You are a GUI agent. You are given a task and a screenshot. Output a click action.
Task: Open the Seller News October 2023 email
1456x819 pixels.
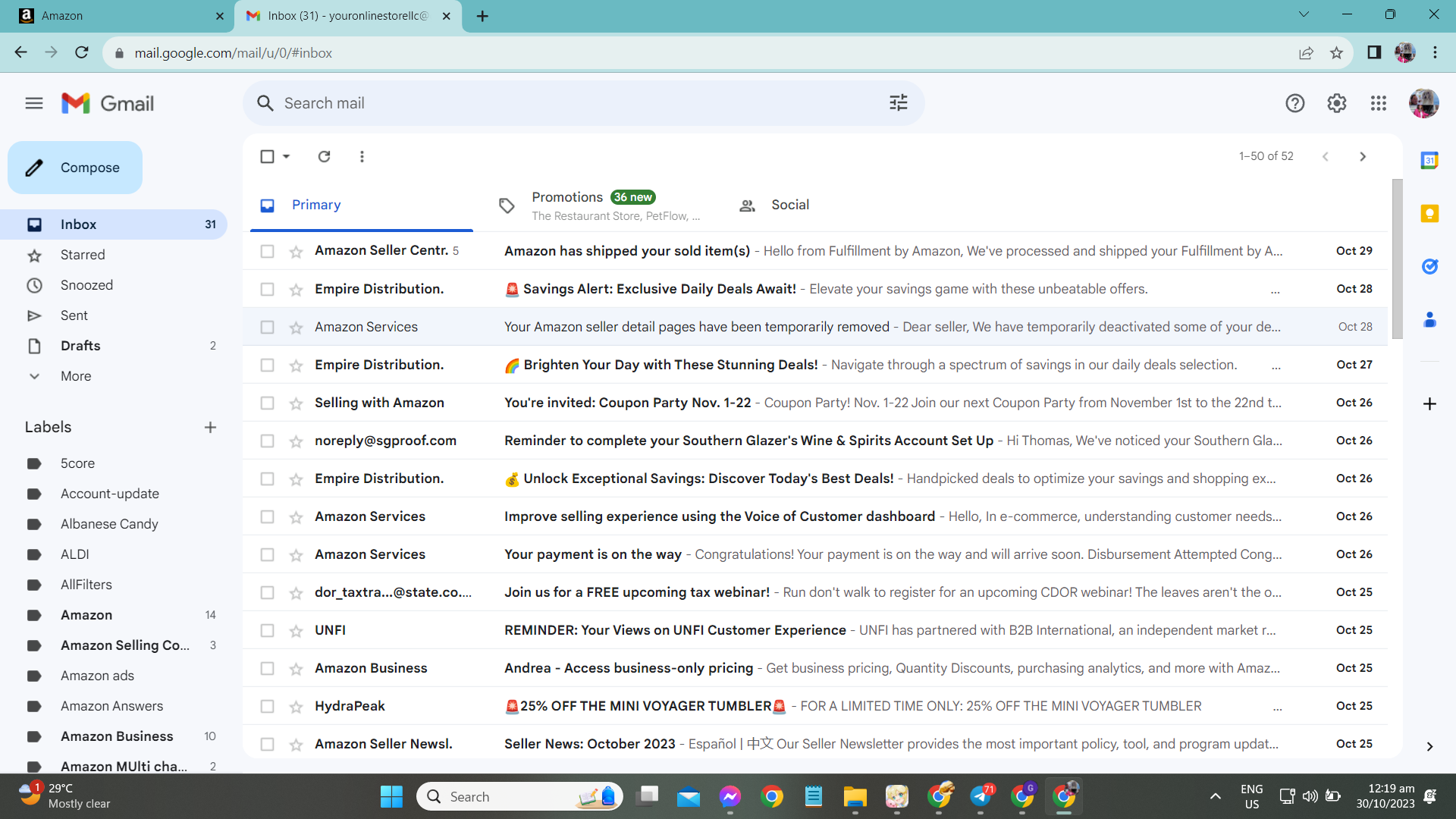coord(815,744)
